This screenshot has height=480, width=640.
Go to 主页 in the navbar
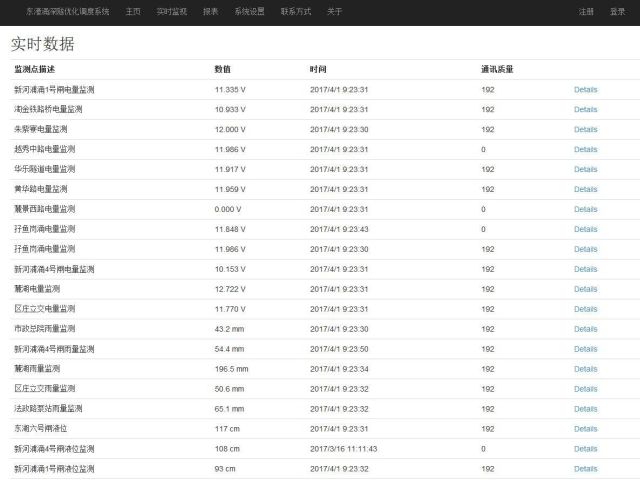point(133,12)
